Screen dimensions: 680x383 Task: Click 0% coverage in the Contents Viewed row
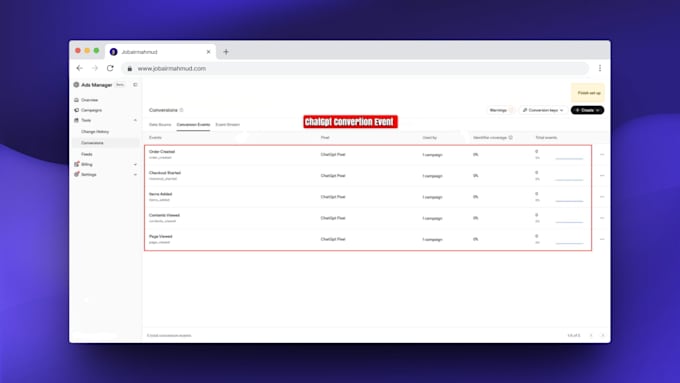click(476, 218)
